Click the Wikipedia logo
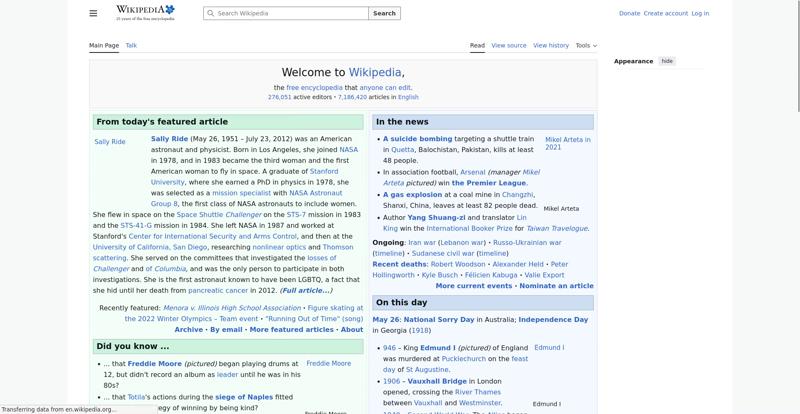800x414 pixels. (x=145, y=13)
